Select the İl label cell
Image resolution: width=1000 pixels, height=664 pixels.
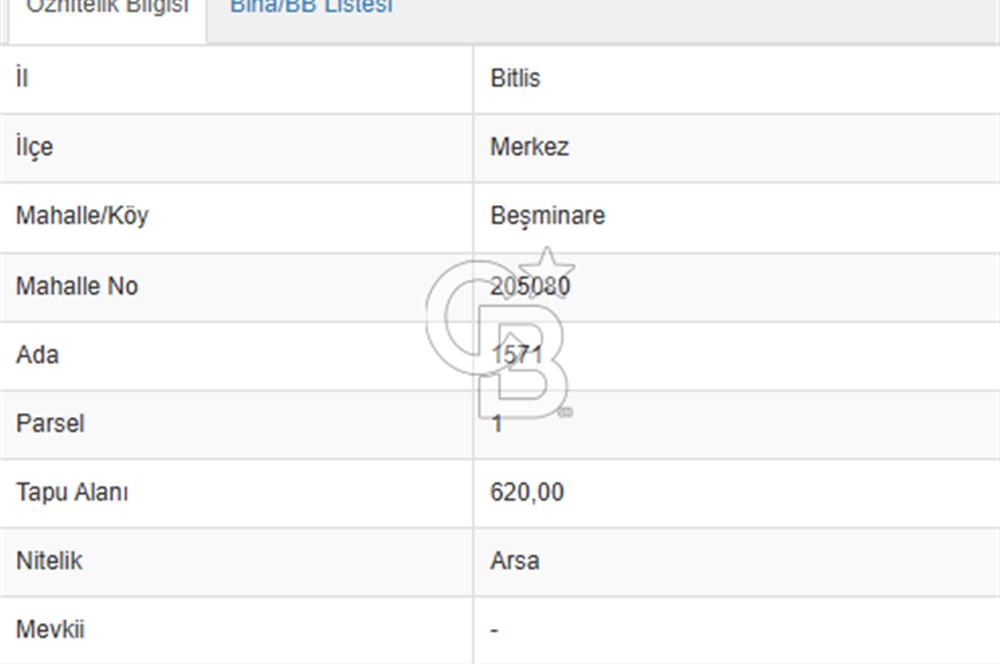pyautogui.click(x=22, y=78)
